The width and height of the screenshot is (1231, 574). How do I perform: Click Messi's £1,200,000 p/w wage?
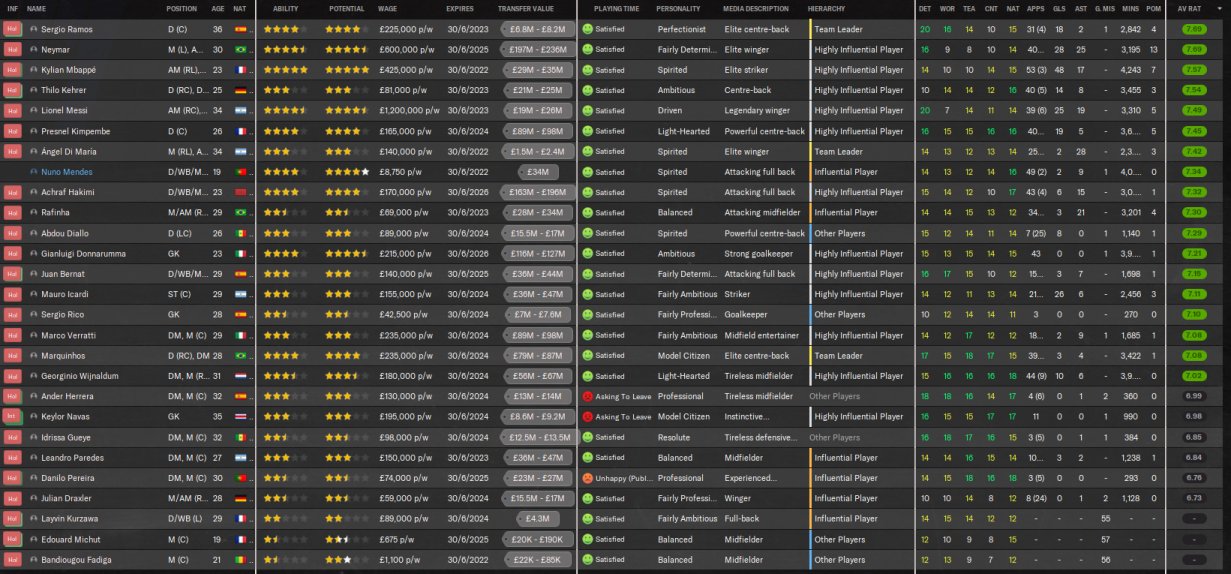click(x=408, y=110)
